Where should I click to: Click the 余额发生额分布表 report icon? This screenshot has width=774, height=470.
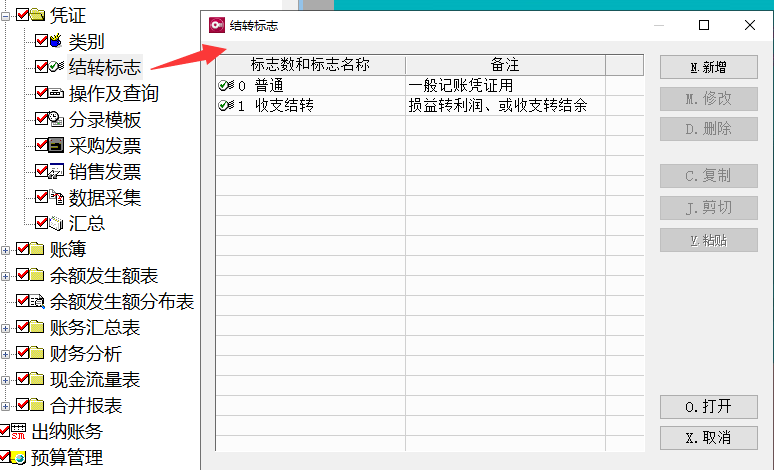(37, 301)
